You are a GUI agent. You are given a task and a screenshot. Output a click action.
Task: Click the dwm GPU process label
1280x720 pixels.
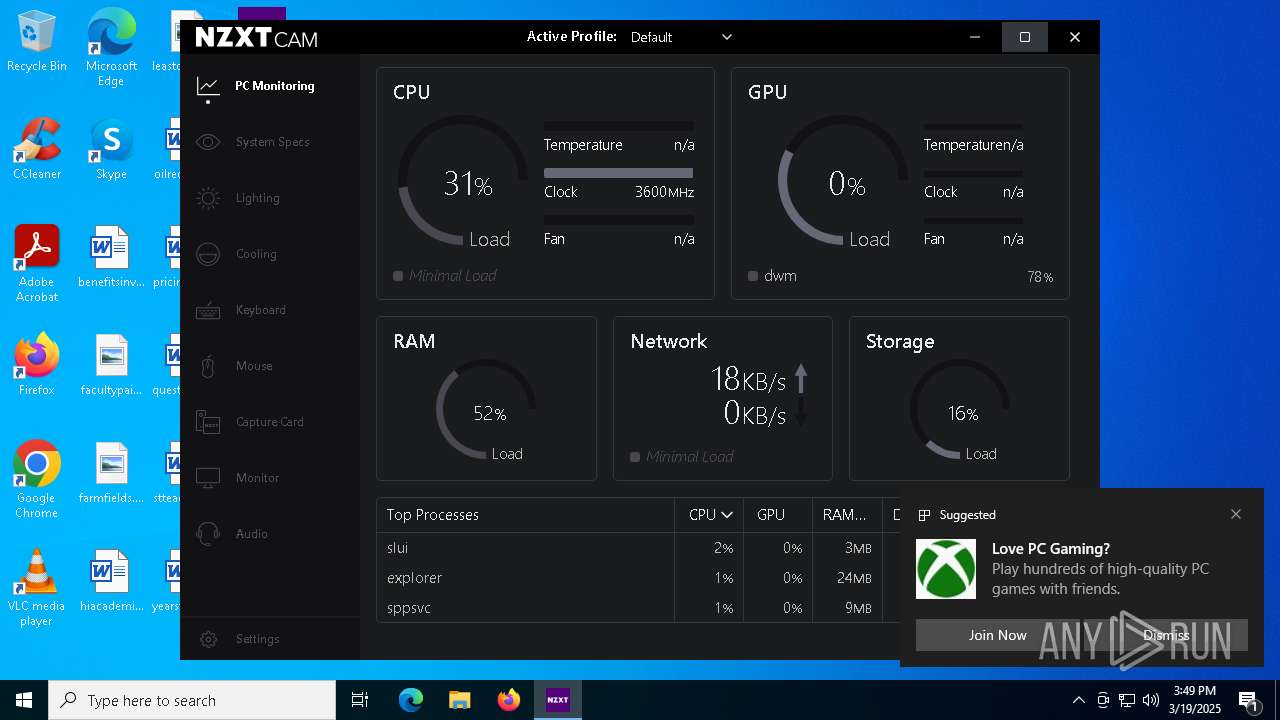click(780, 276)
